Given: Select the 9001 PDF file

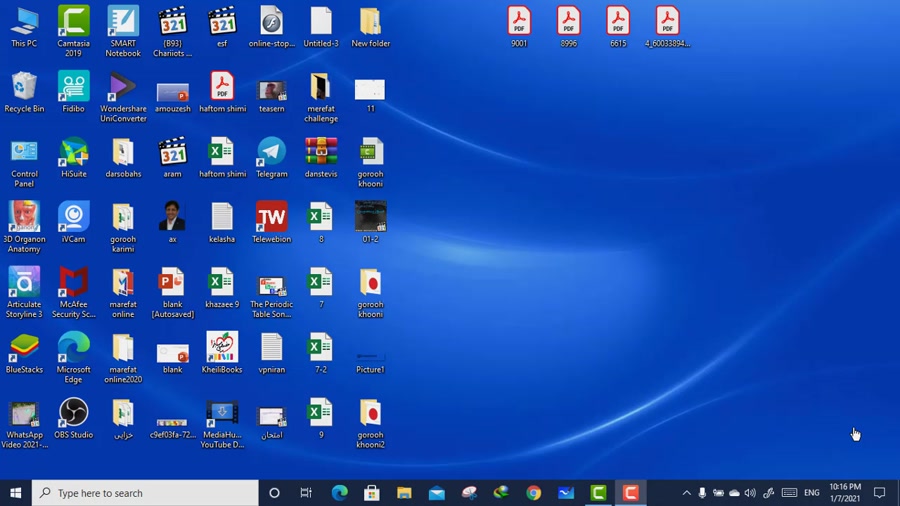Looking at the screenshot, I should pos(519,22).
